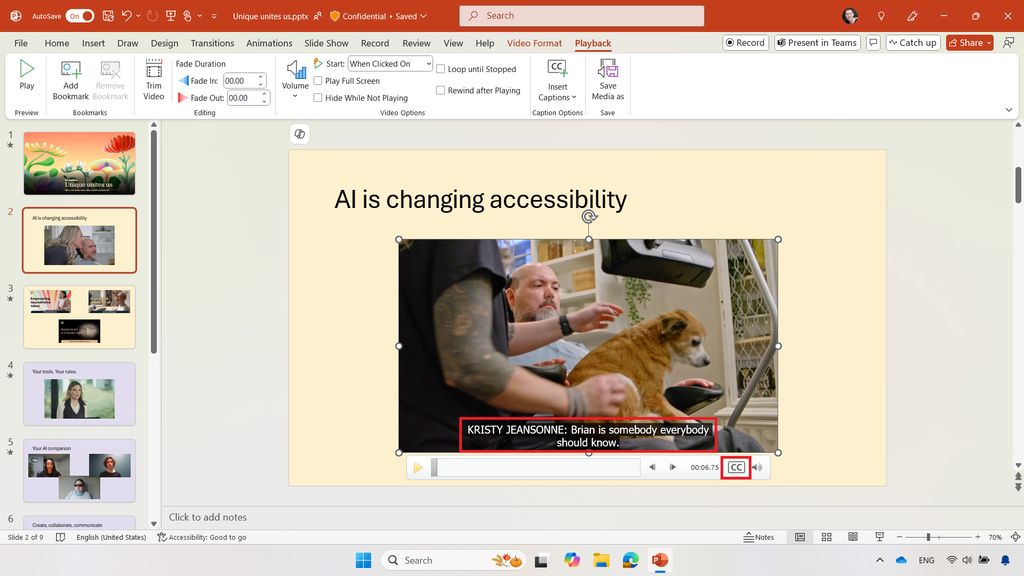Open the Slide Show menu
1024x576 pixels.
point(325,43)
